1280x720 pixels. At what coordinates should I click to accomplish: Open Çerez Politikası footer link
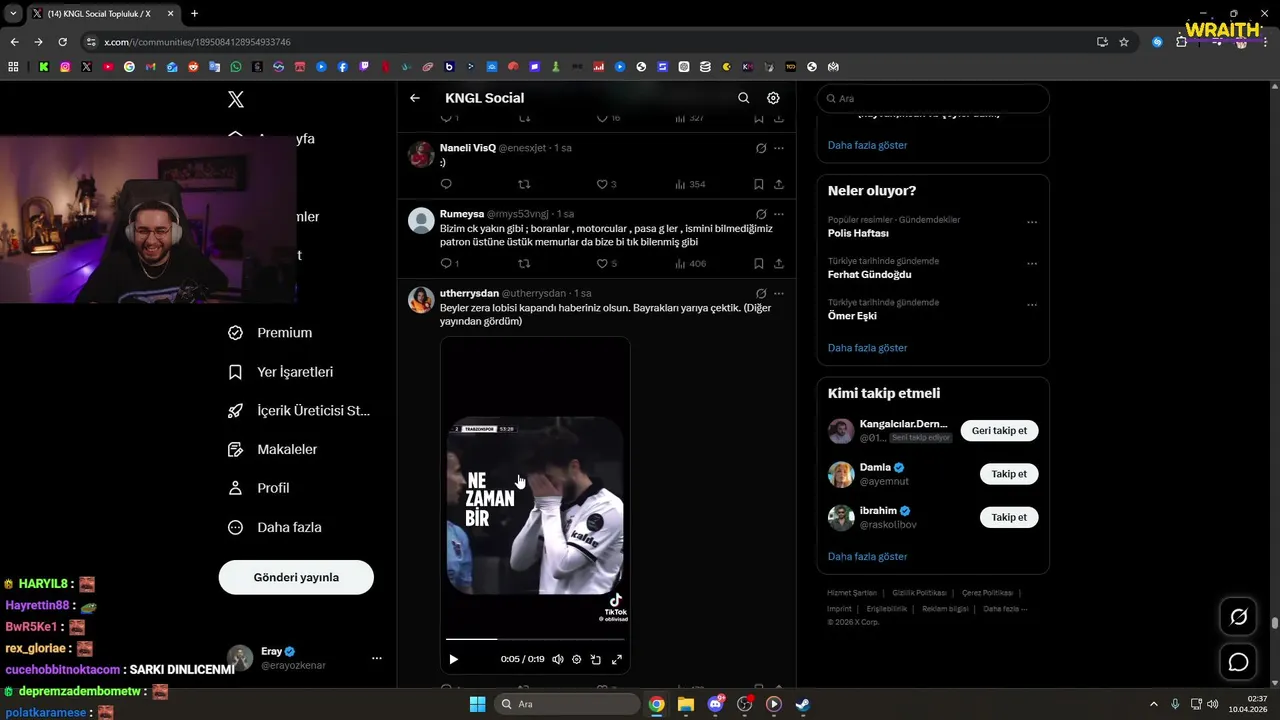(987, 593)
